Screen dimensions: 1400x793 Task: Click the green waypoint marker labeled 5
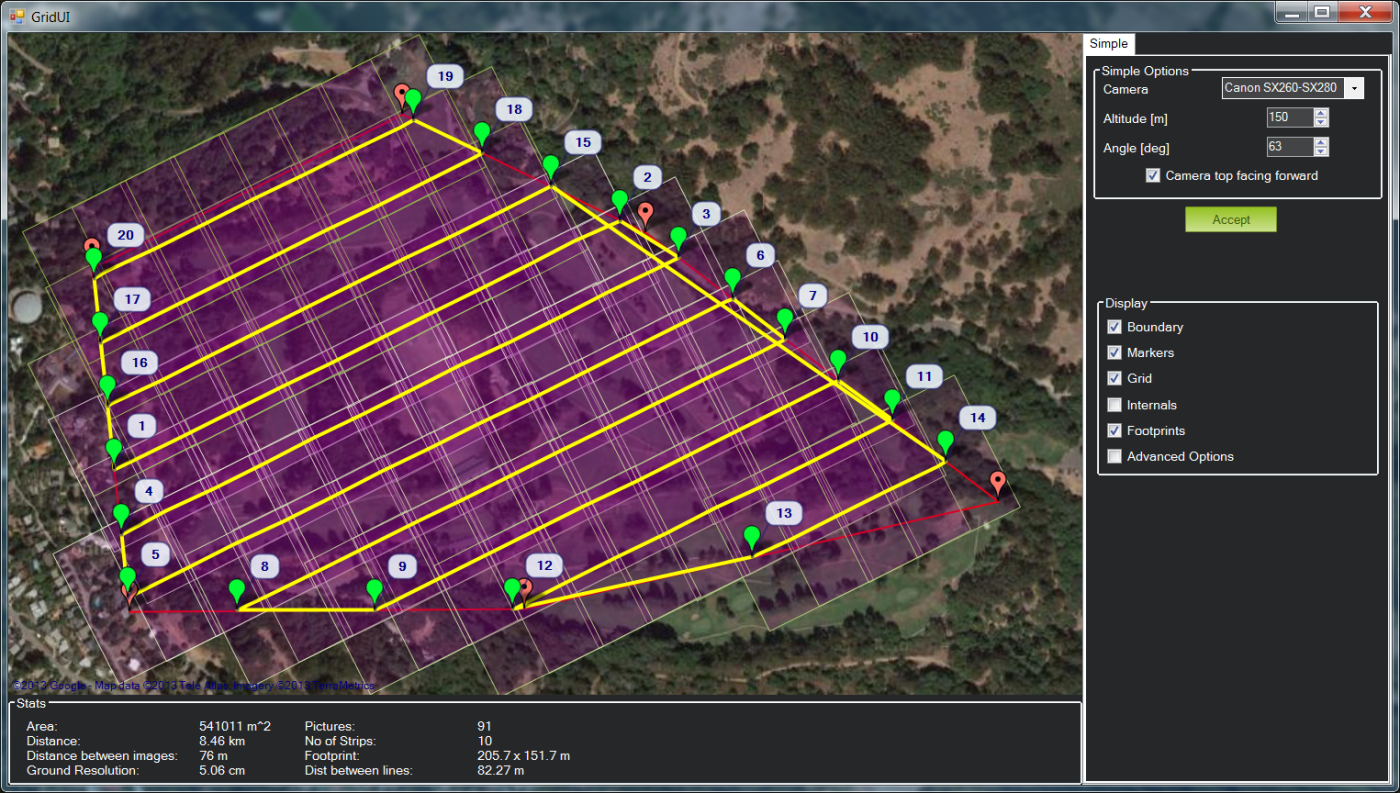[x=127, y=581]
